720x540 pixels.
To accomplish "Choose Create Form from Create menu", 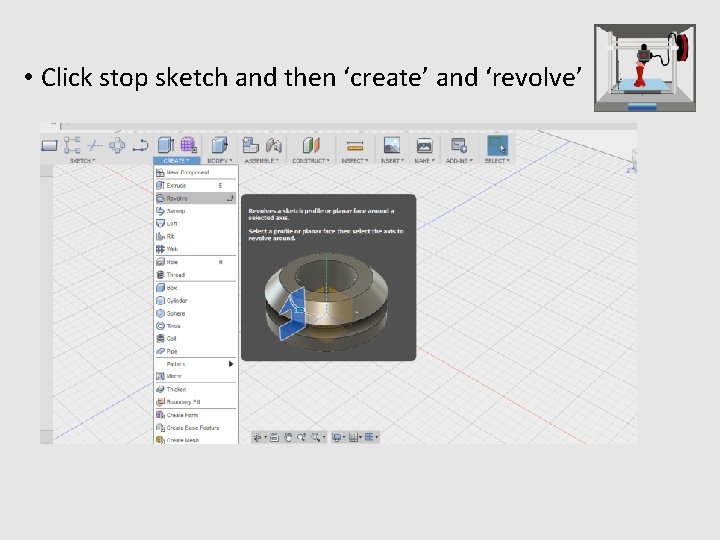I will (x=196, y=415).
